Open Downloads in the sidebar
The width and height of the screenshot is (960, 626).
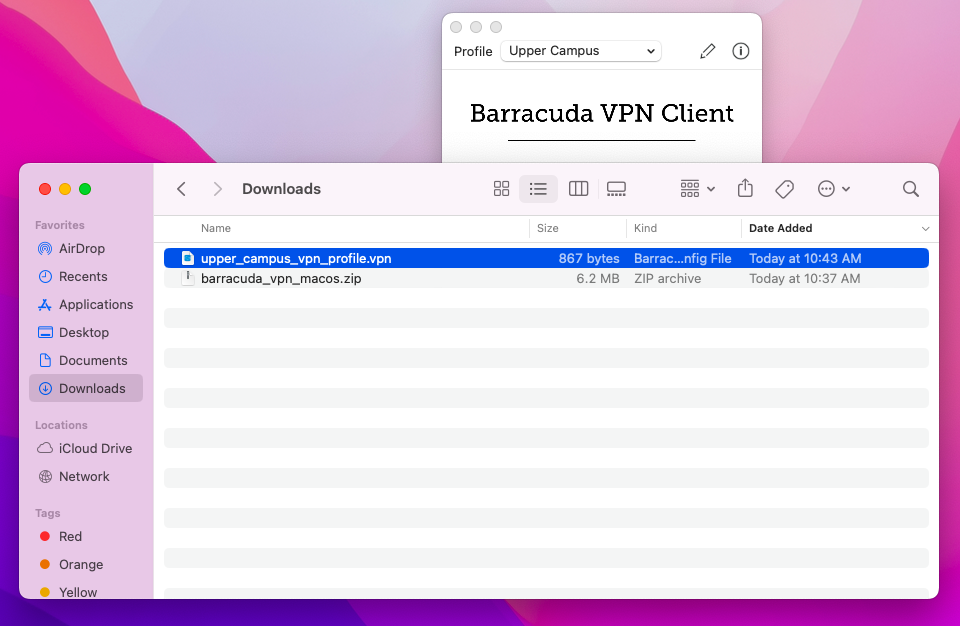(86, 388)
